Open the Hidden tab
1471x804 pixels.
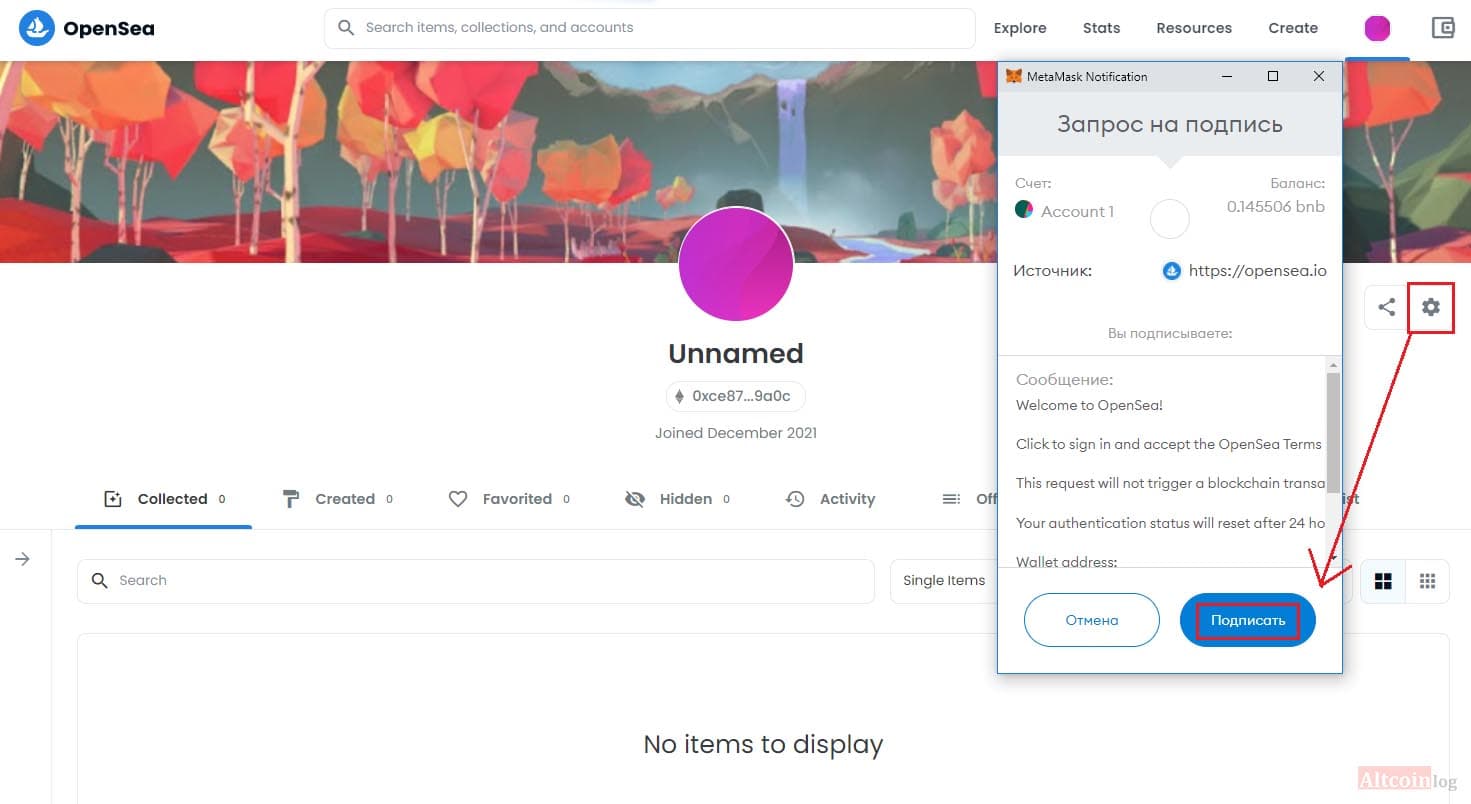click(677, 499)
